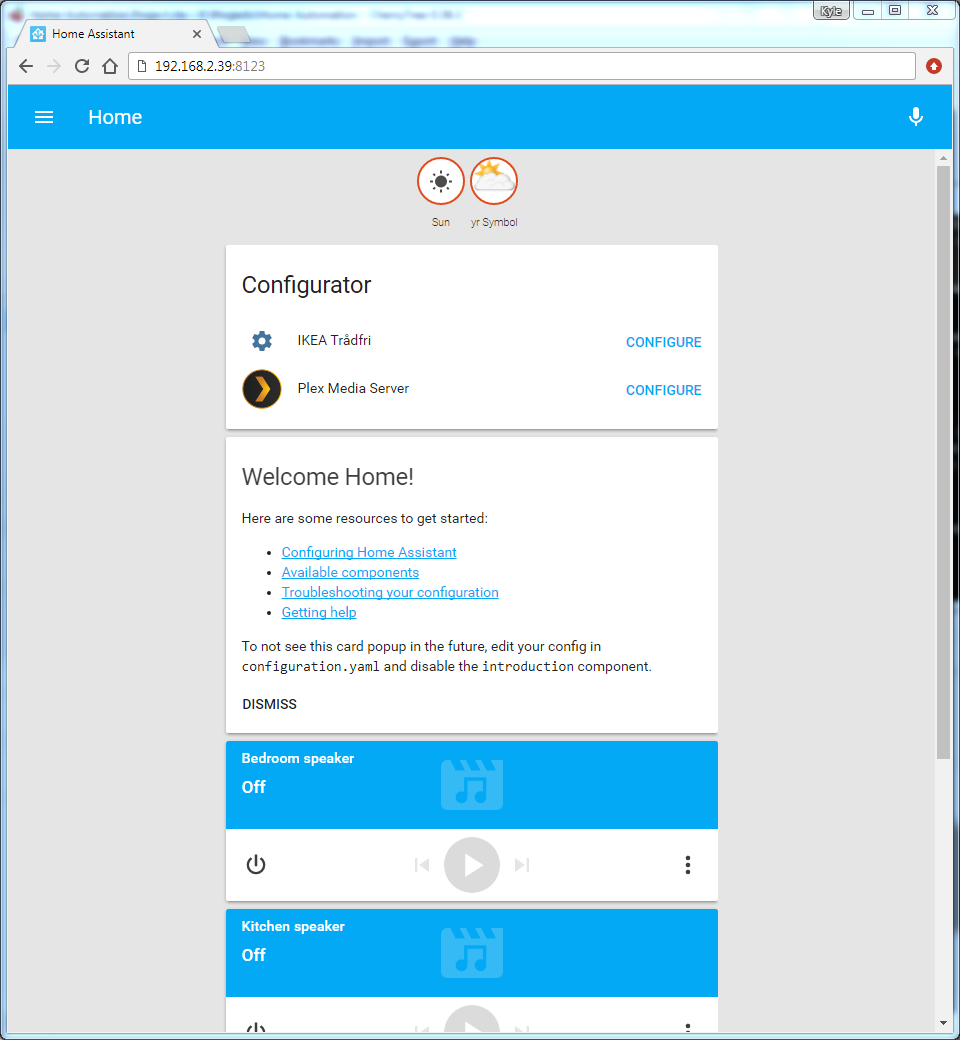This screenshot has width=960, height=1040.
Task: Select the Home Assistant browser tab
Action: click(x=110, y=34)
